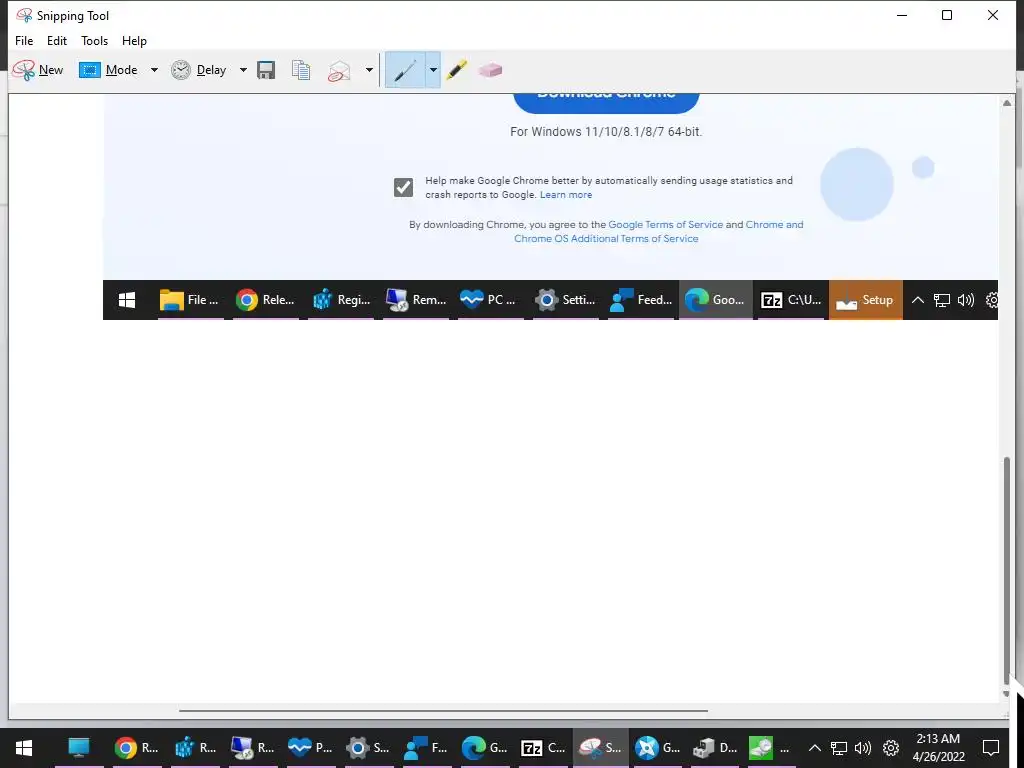The width and height of the screenshot is (1024, 768).
Task: Save the snip with floppy disk icon
Action: point(266,70)
